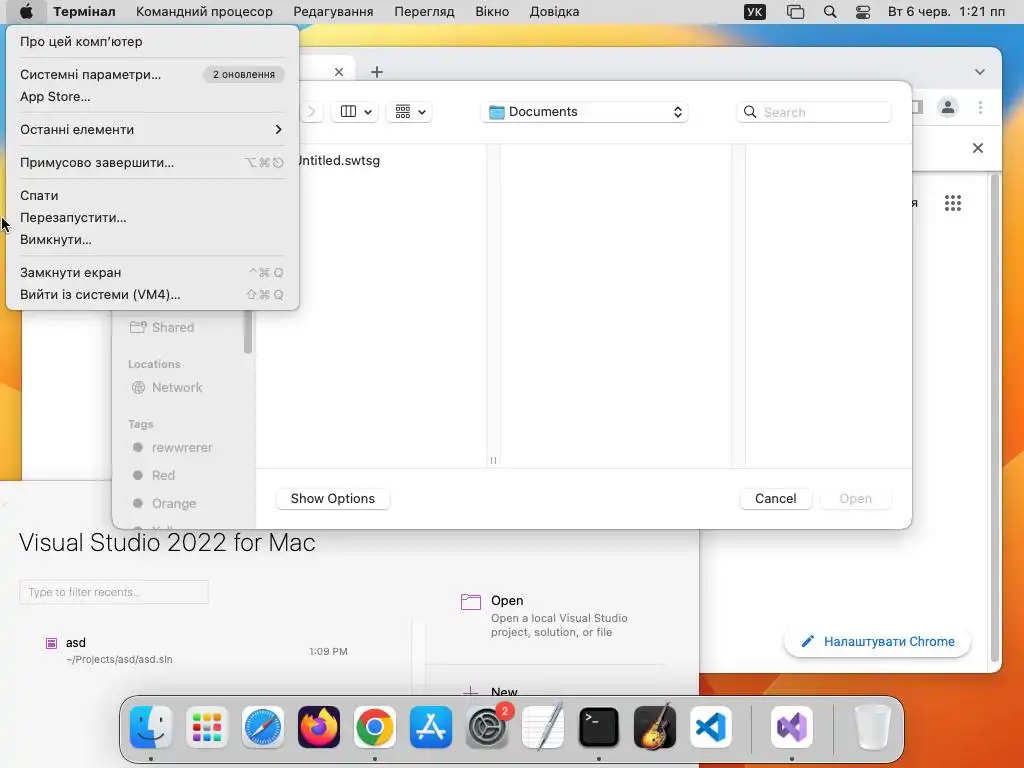1024x768 pixels.
Task: Select Спати menu item
Action: click(x=152, y=195)
